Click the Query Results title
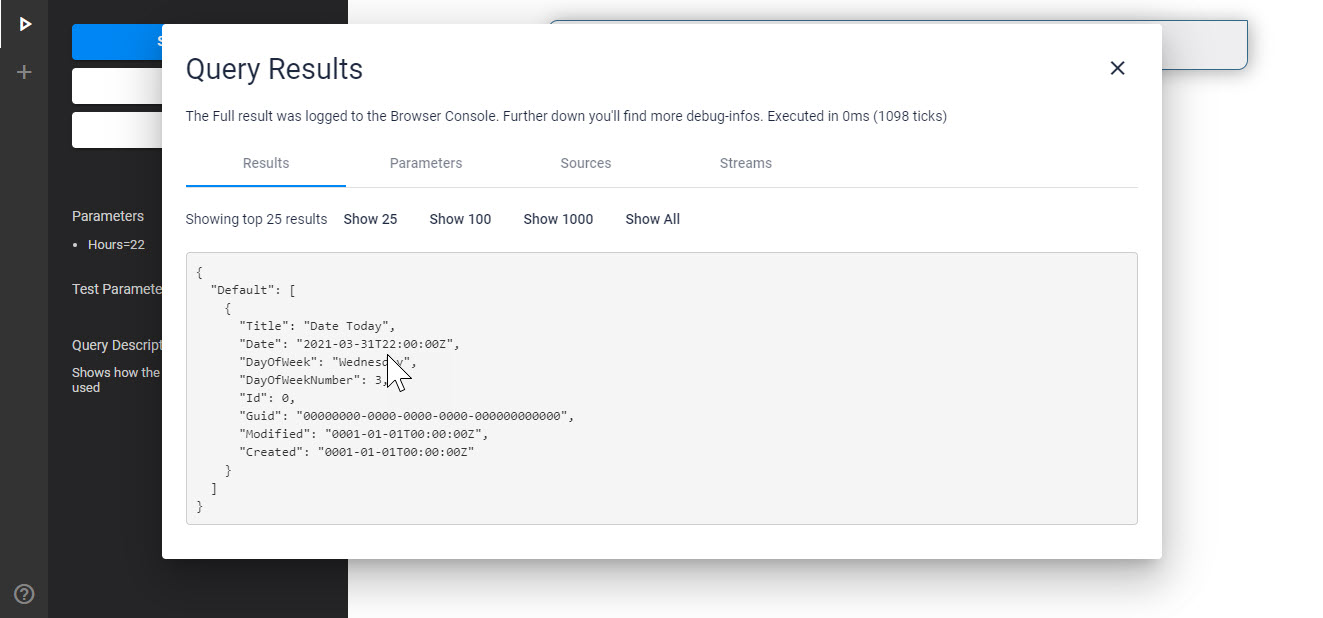 point(274,69)
